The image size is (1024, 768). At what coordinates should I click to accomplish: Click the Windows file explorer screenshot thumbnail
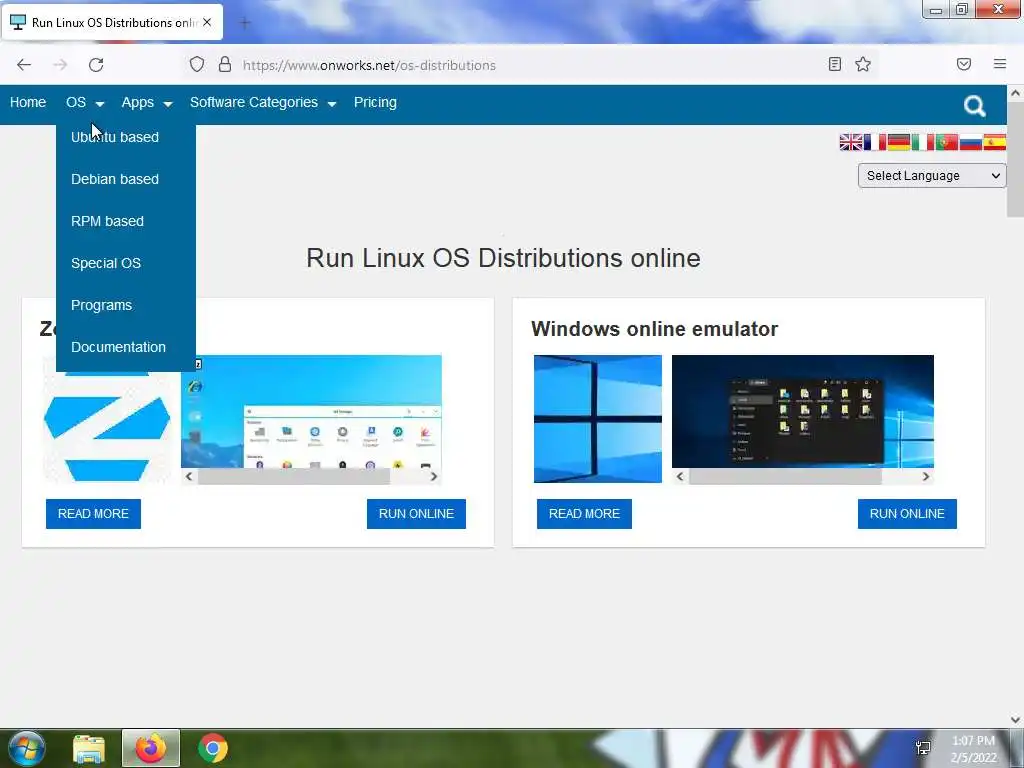click(x=803, y=411)
